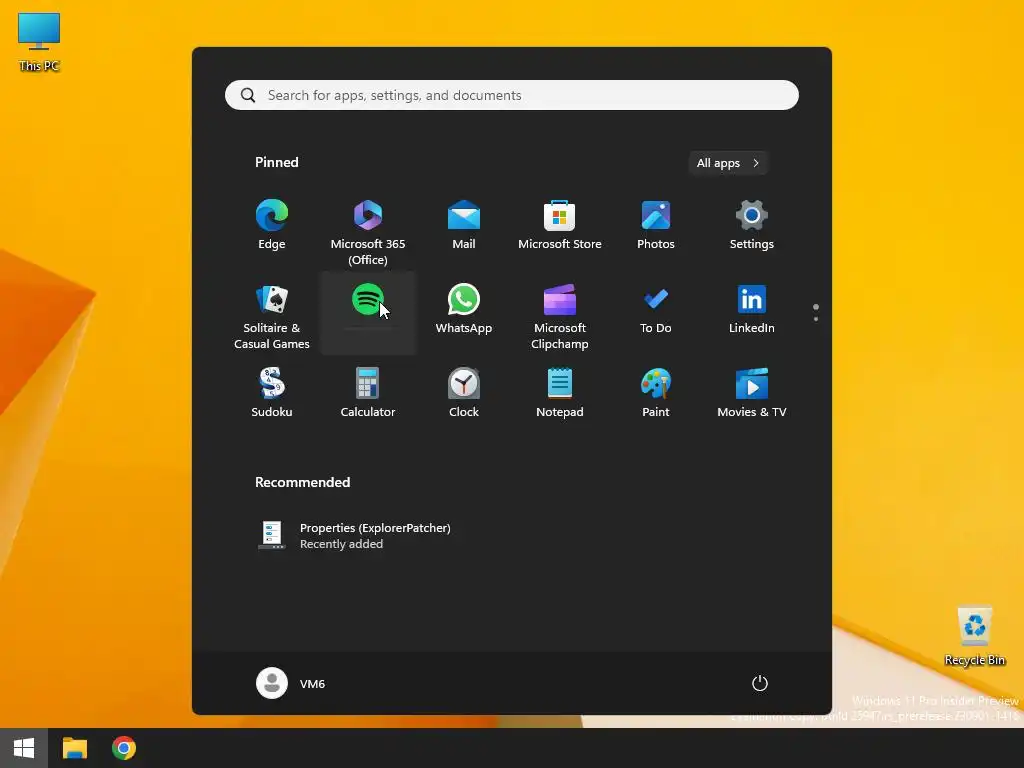
Task: Click the All apps button
Action: click(728, 163)
